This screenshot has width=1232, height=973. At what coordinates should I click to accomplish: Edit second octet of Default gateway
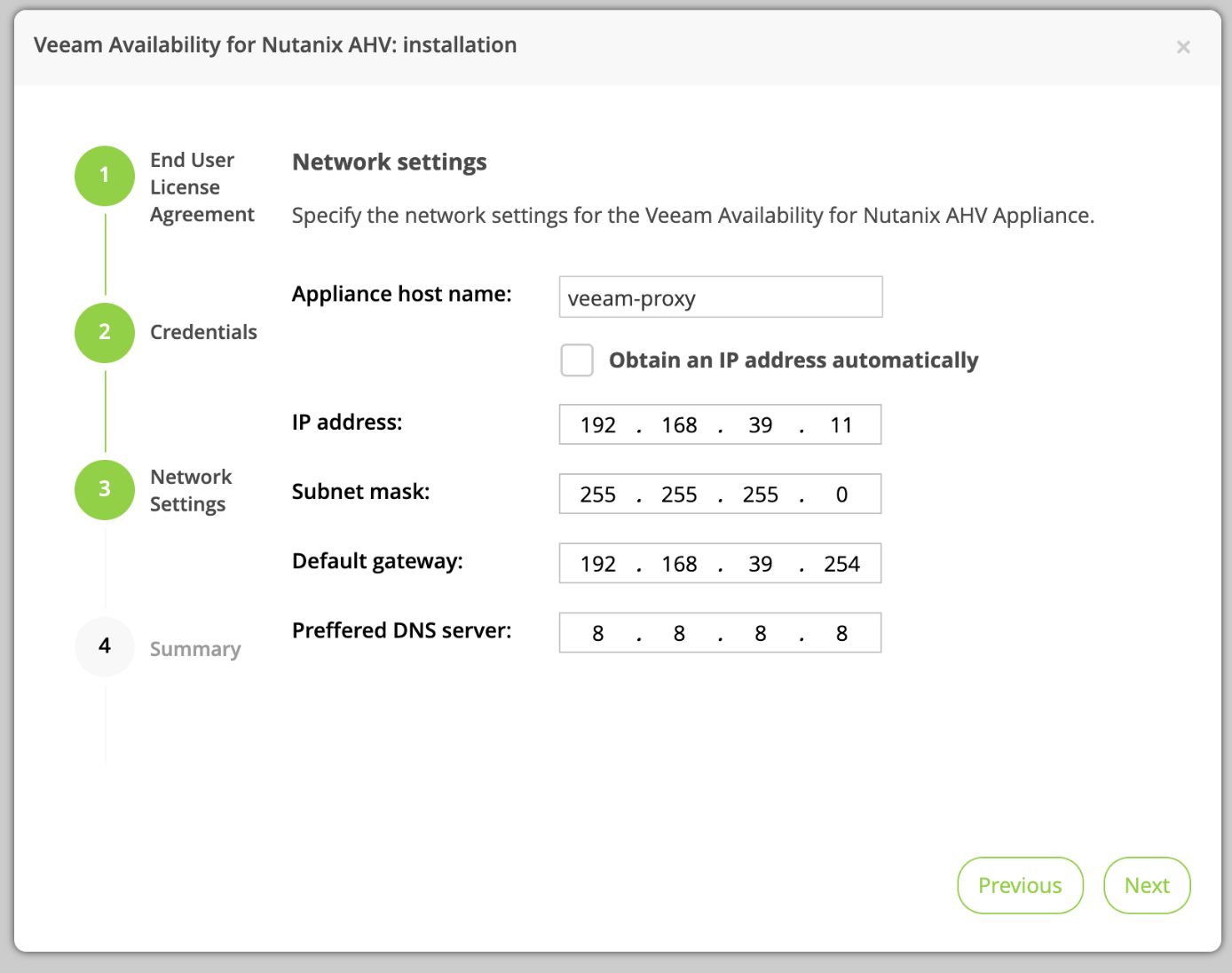[679, 564]
